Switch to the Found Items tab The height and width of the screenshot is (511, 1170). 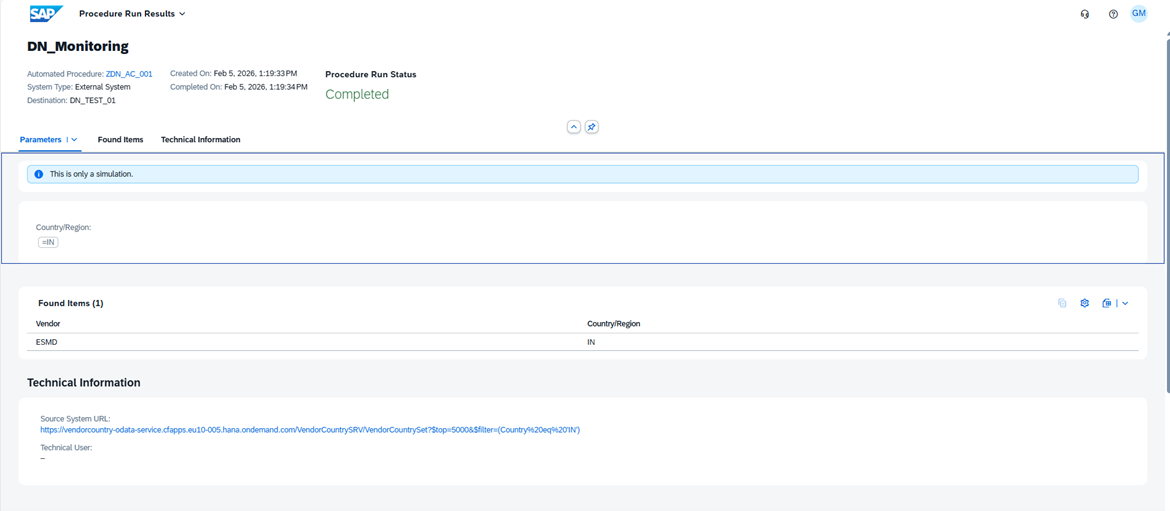(120, 140)
